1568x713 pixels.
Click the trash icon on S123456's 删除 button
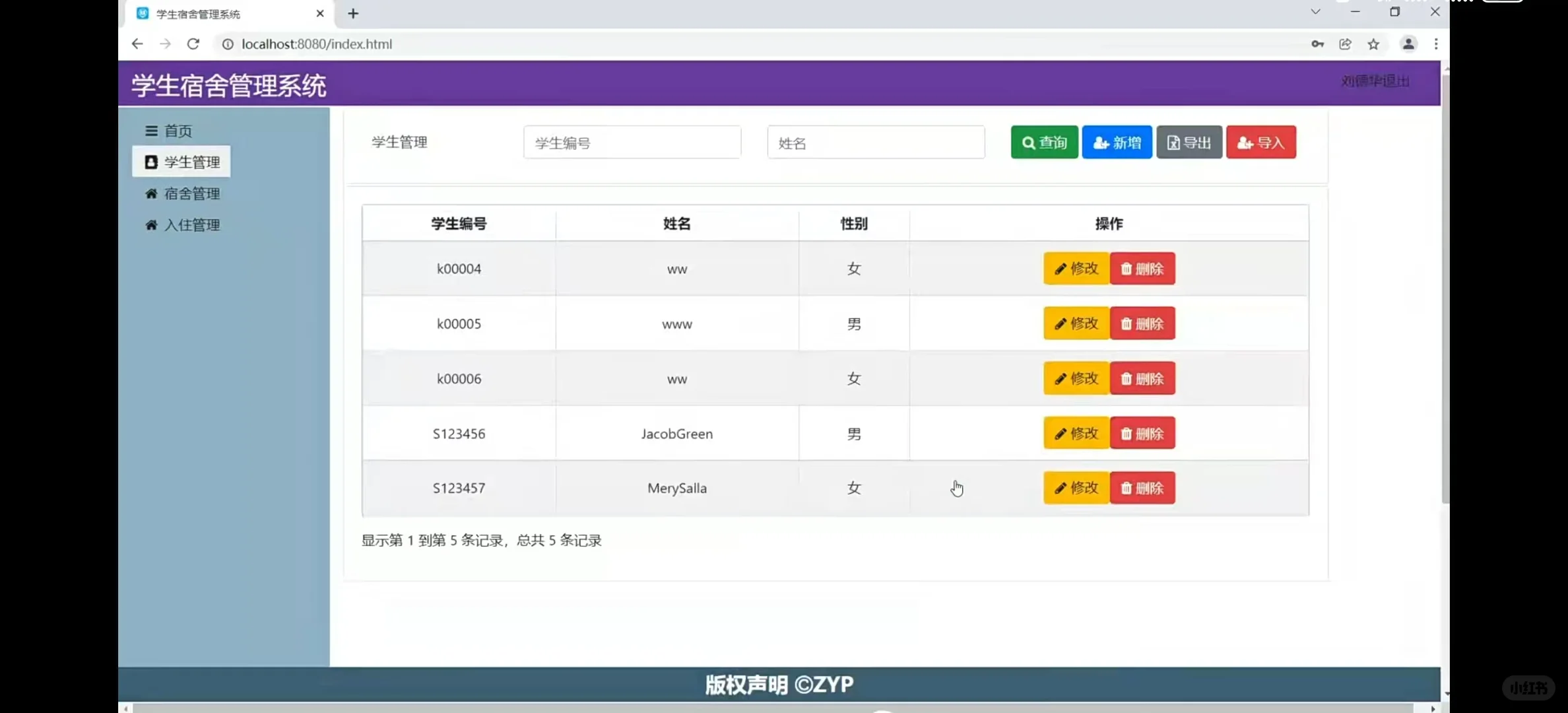pyautogui.click(x=1127, y=433)
